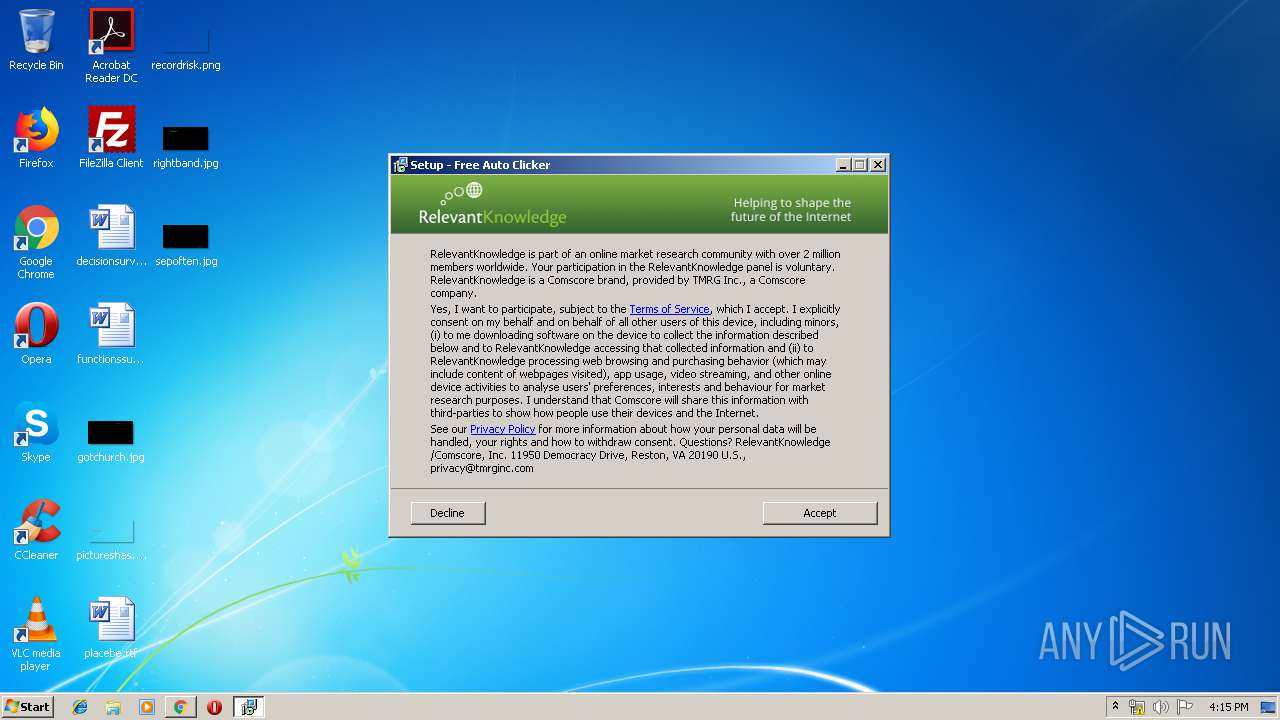This screenshot has width=1280, height=720.
Task: Click the Opera taskbar icon
Action: [214, 707]
